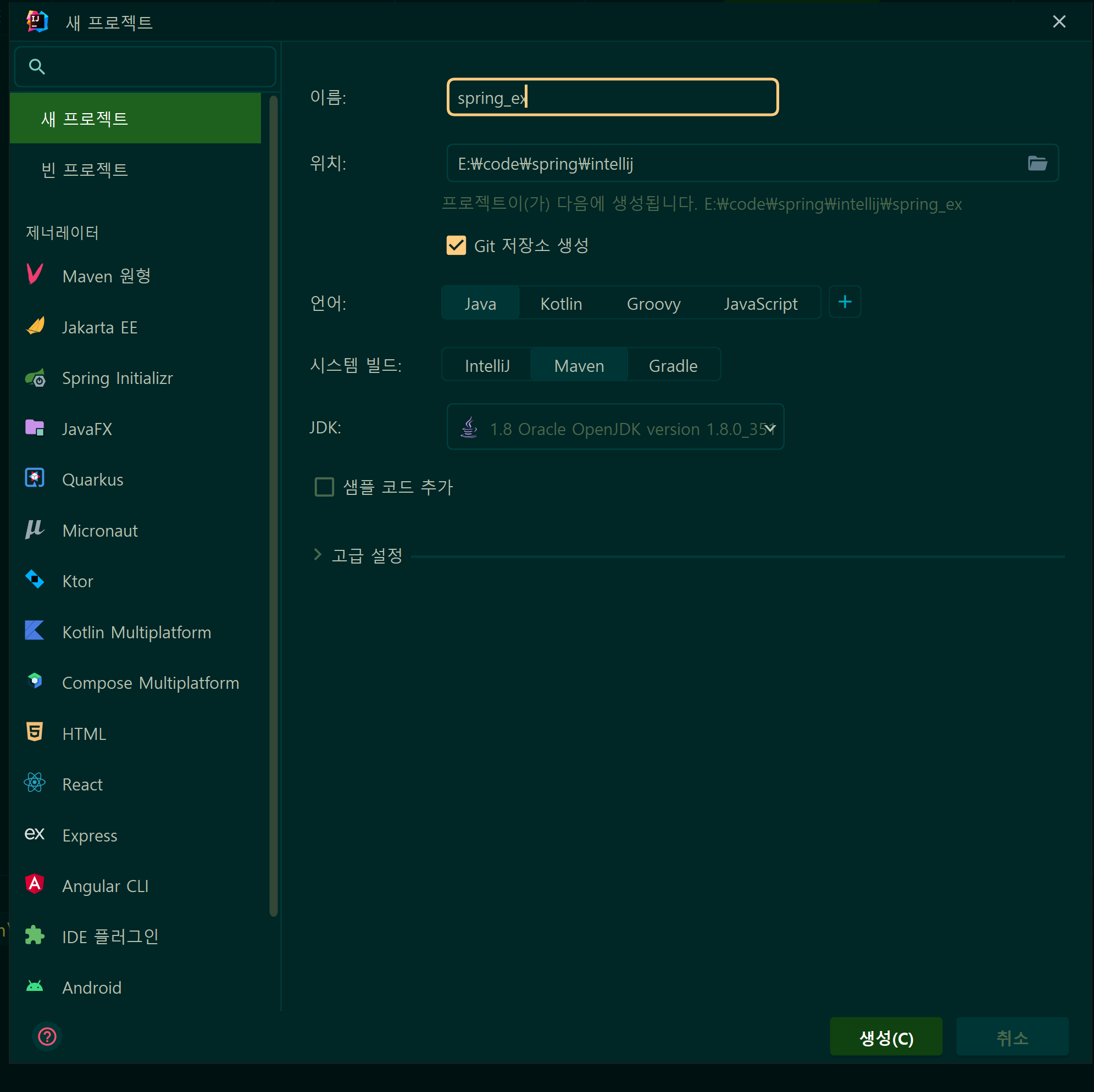Select the React generator label
The height and width of the screenshot is (1092, 1094).
[x=82, y=784]
